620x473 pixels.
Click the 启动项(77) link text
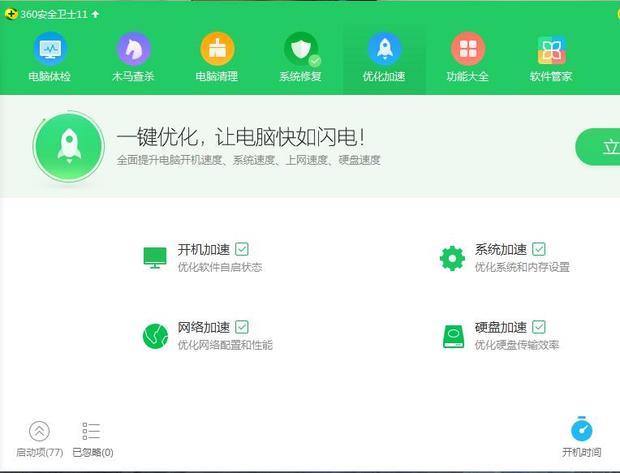pos(39,452)
